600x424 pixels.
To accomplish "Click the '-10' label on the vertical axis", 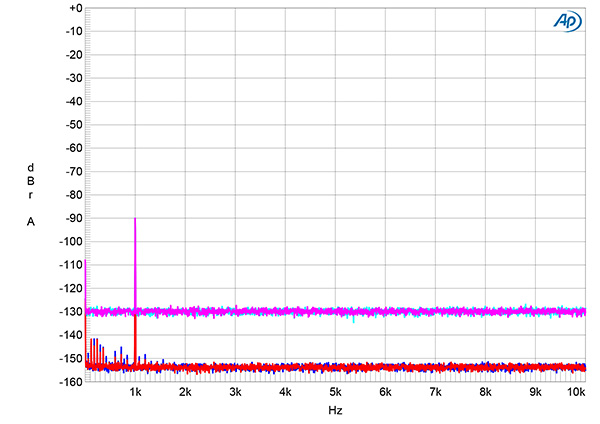I will pos(74,31).
